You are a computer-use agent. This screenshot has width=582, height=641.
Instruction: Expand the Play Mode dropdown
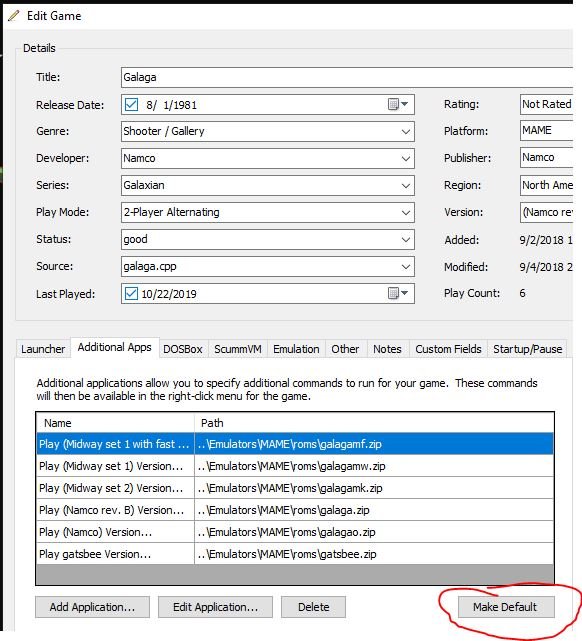coord(405,213)
